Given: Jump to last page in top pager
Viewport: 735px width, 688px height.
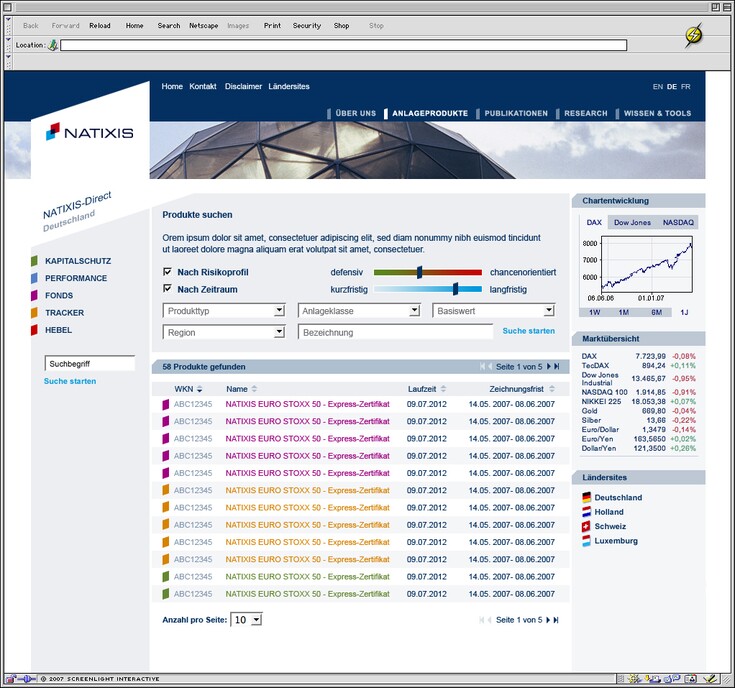Looking at the screenshot, I should (556, 366).
